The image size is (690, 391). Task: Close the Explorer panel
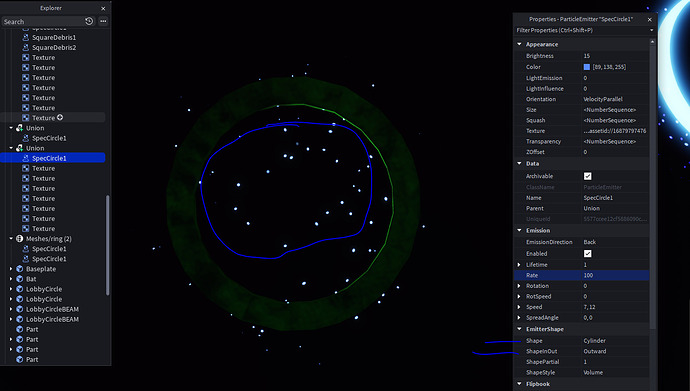103,8
